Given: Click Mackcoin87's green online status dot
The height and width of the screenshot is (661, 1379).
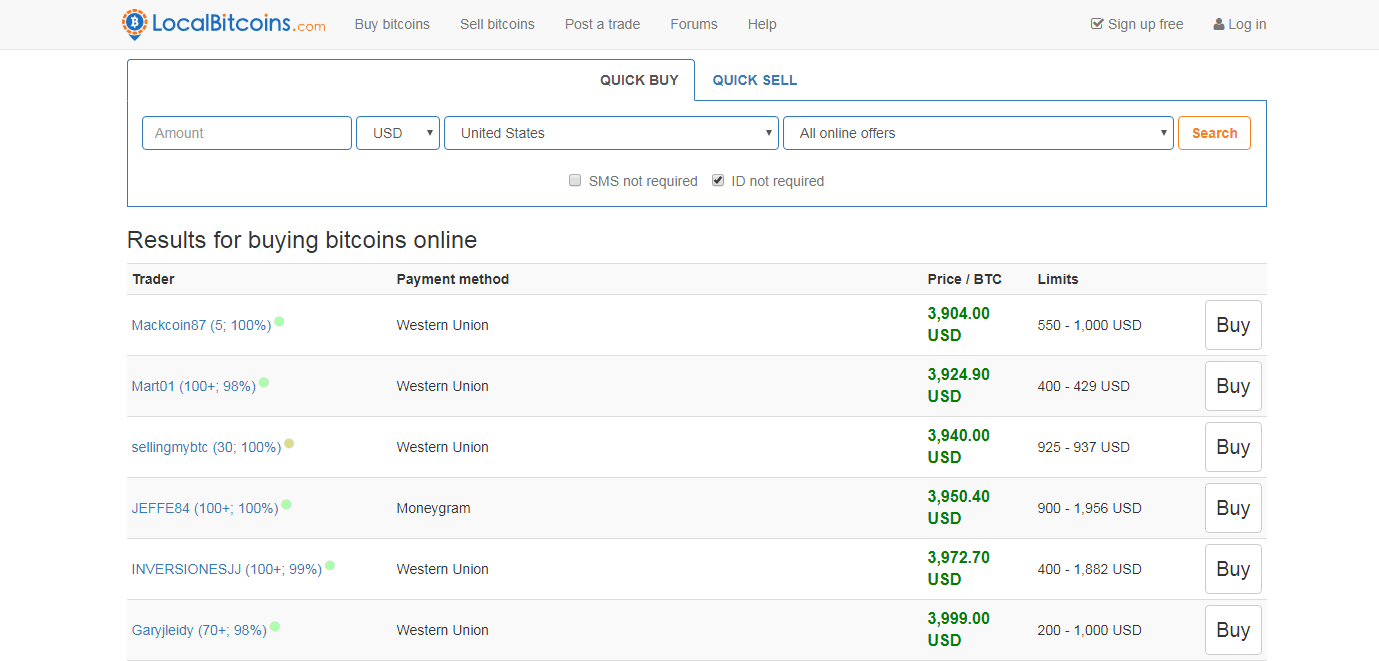Looking at the screenshot, I should 279,321.
